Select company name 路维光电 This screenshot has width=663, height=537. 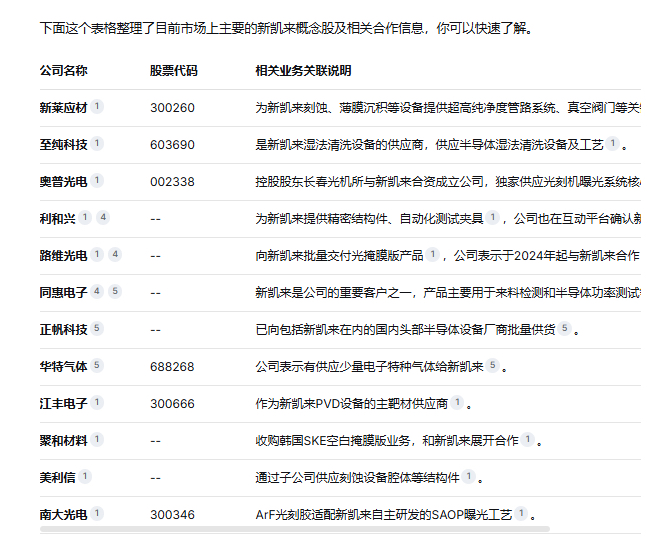63,256
